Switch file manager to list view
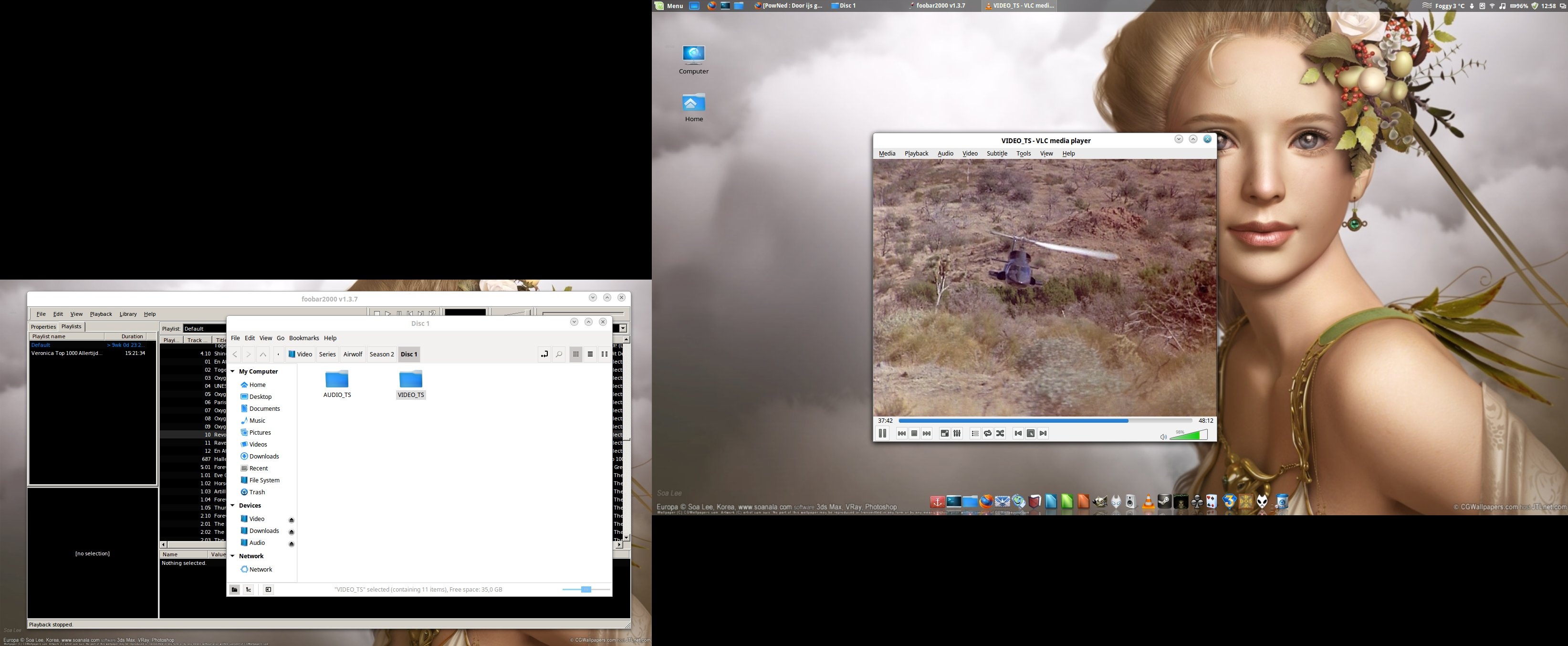1568x646 pixels. (590, 354)
